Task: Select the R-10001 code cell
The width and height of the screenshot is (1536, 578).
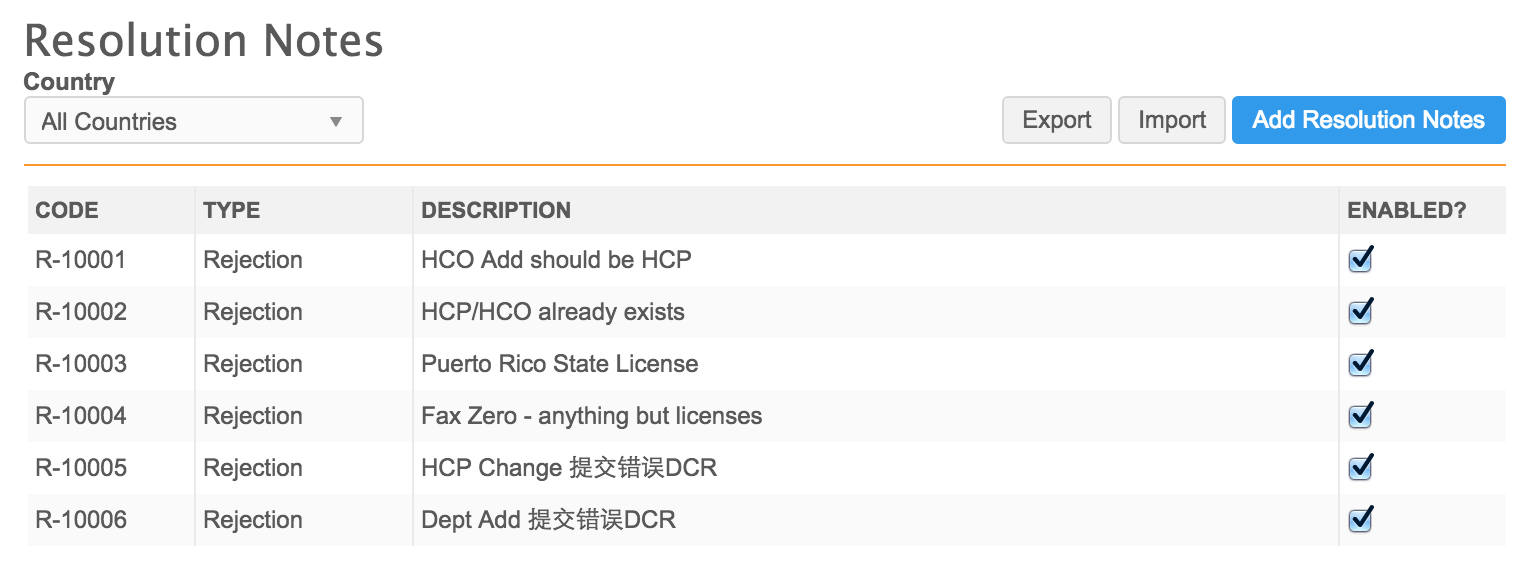Action: [81, 260]
